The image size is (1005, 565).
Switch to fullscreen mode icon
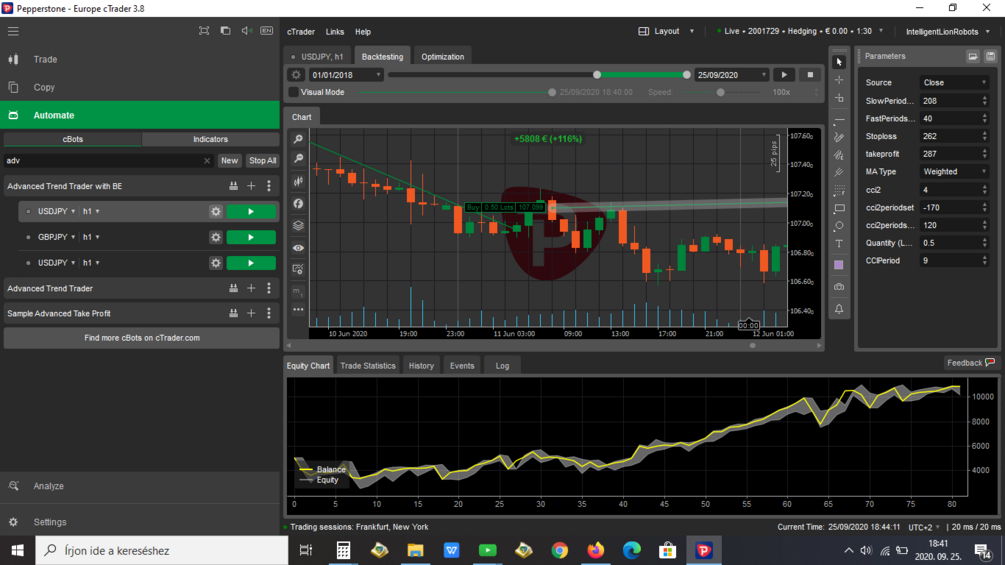pos(204,31)
